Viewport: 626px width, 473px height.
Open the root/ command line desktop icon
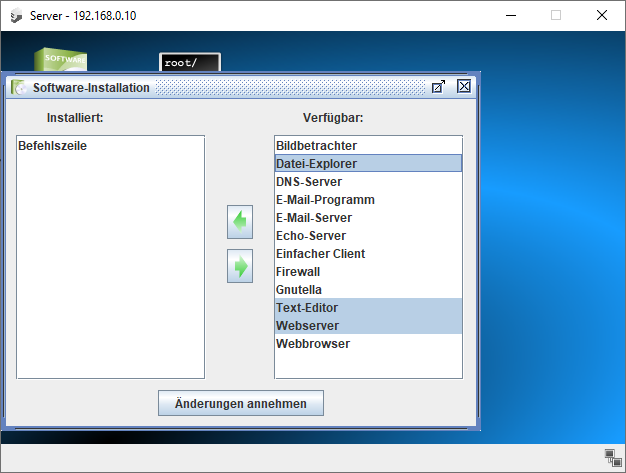point(190,62)
